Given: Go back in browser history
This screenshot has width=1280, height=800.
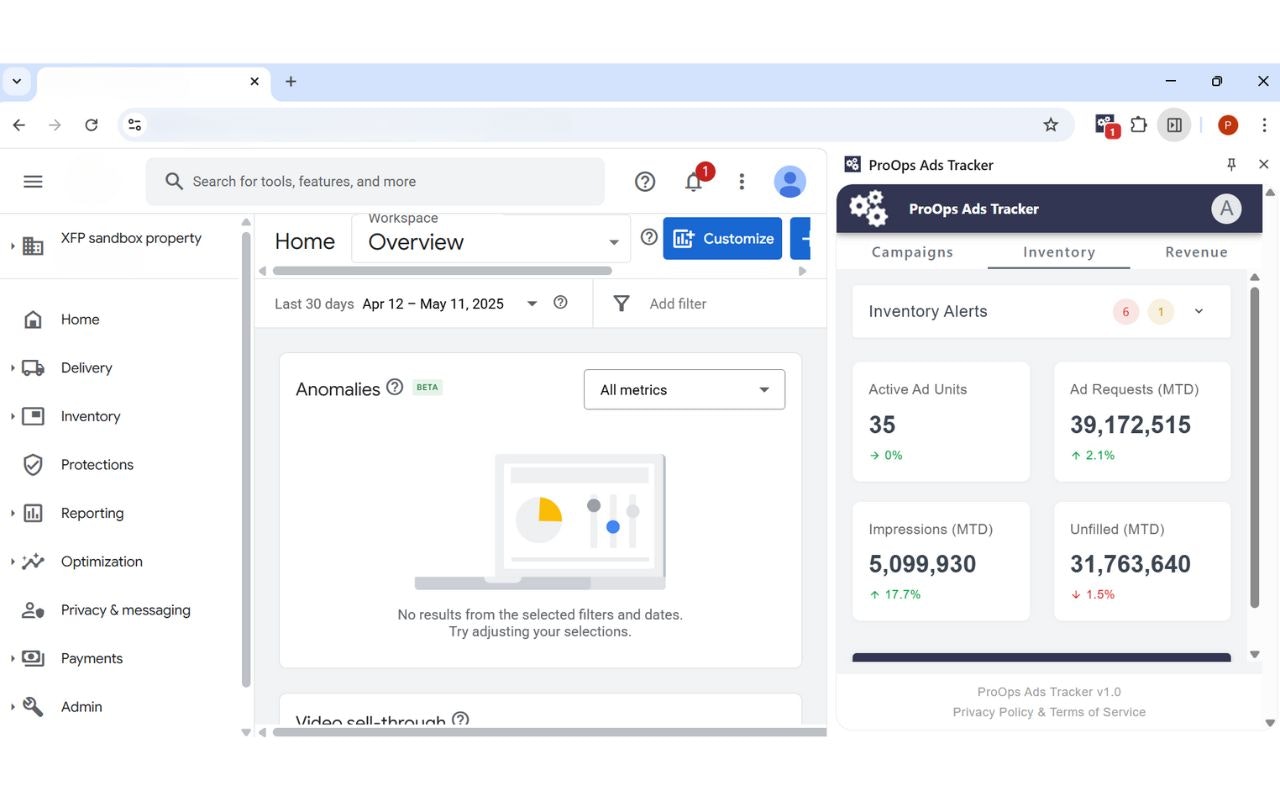Looking at the screenshot, I should 20,125.
